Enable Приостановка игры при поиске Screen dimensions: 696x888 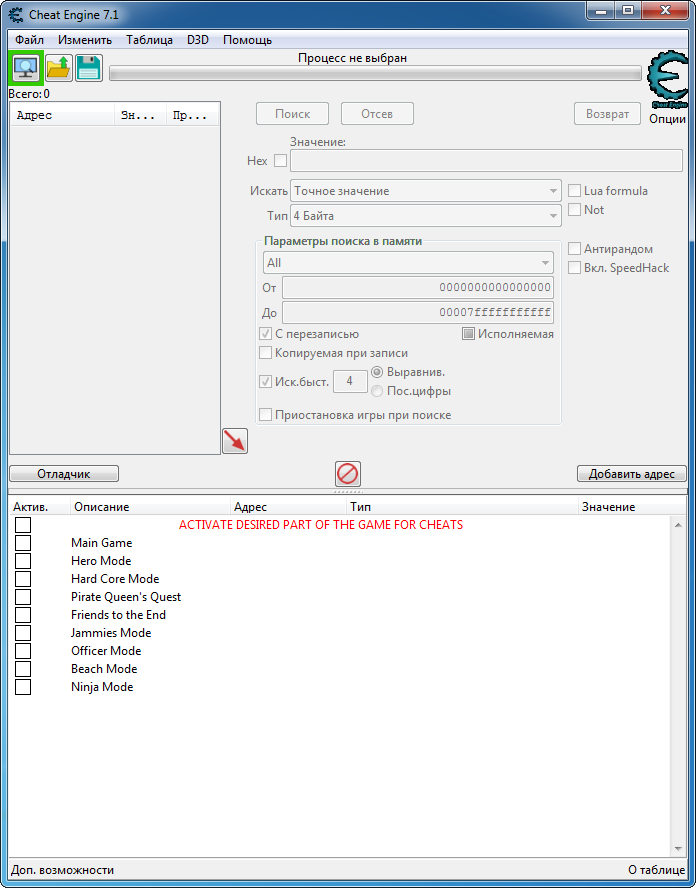pyautogui.click(x=265, y=415)
